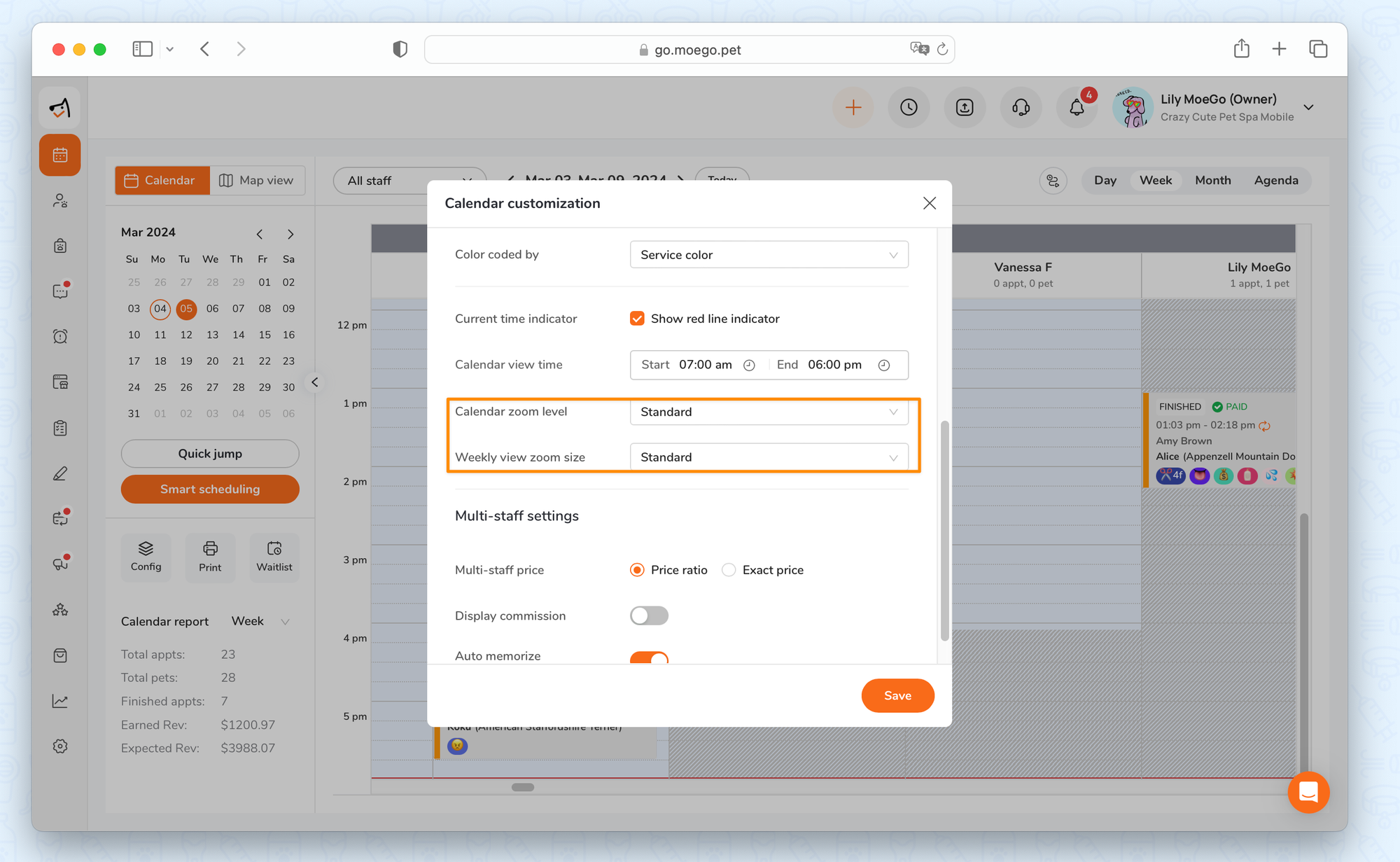Enable the Display commission toggle
This screenshot has width=1400, height=862.
[649, 616]
